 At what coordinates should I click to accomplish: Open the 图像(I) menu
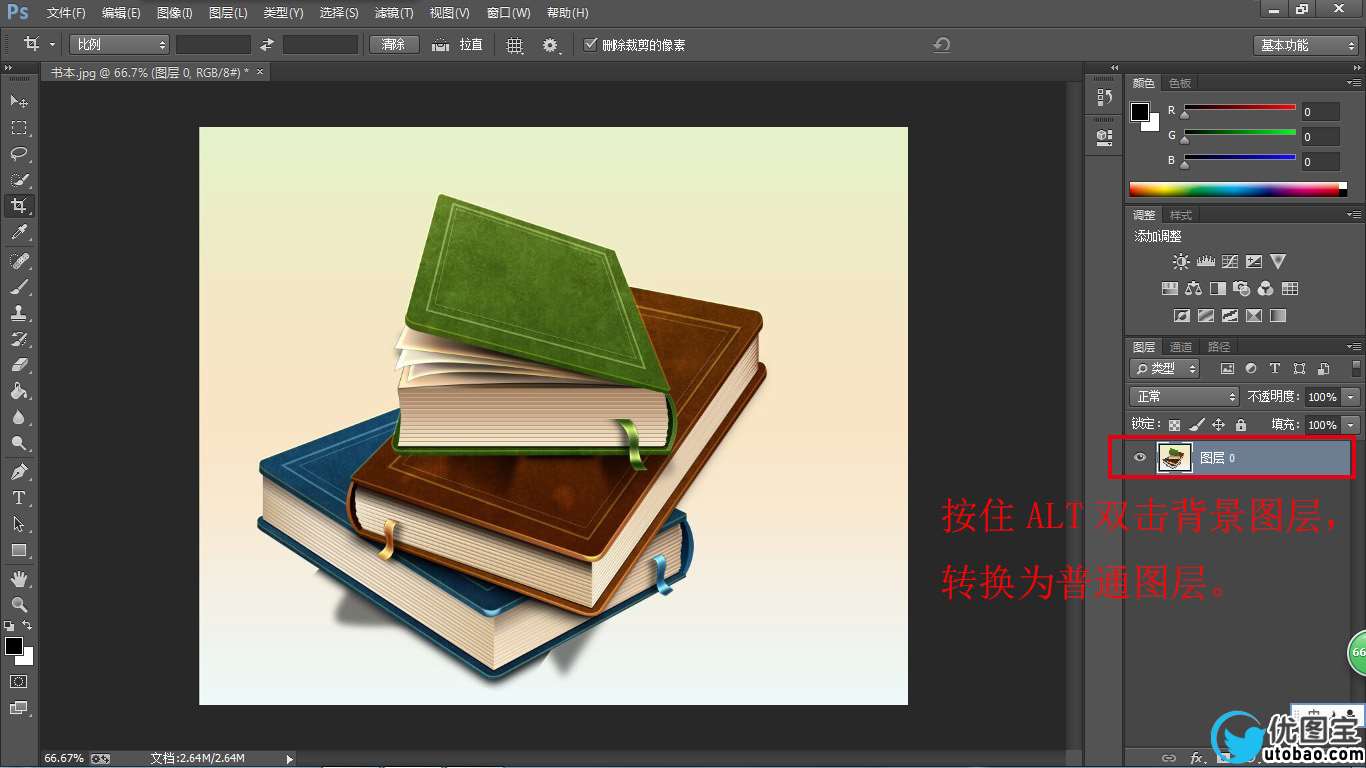174,13
